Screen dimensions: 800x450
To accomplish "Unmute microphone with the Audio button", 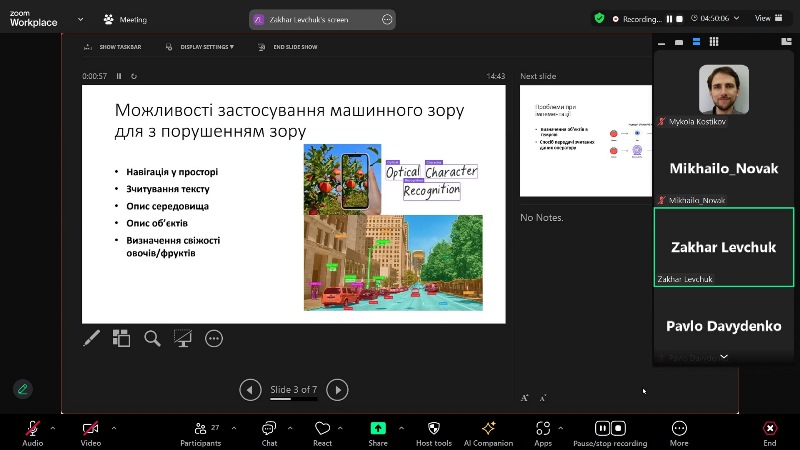I will point(33,433).
